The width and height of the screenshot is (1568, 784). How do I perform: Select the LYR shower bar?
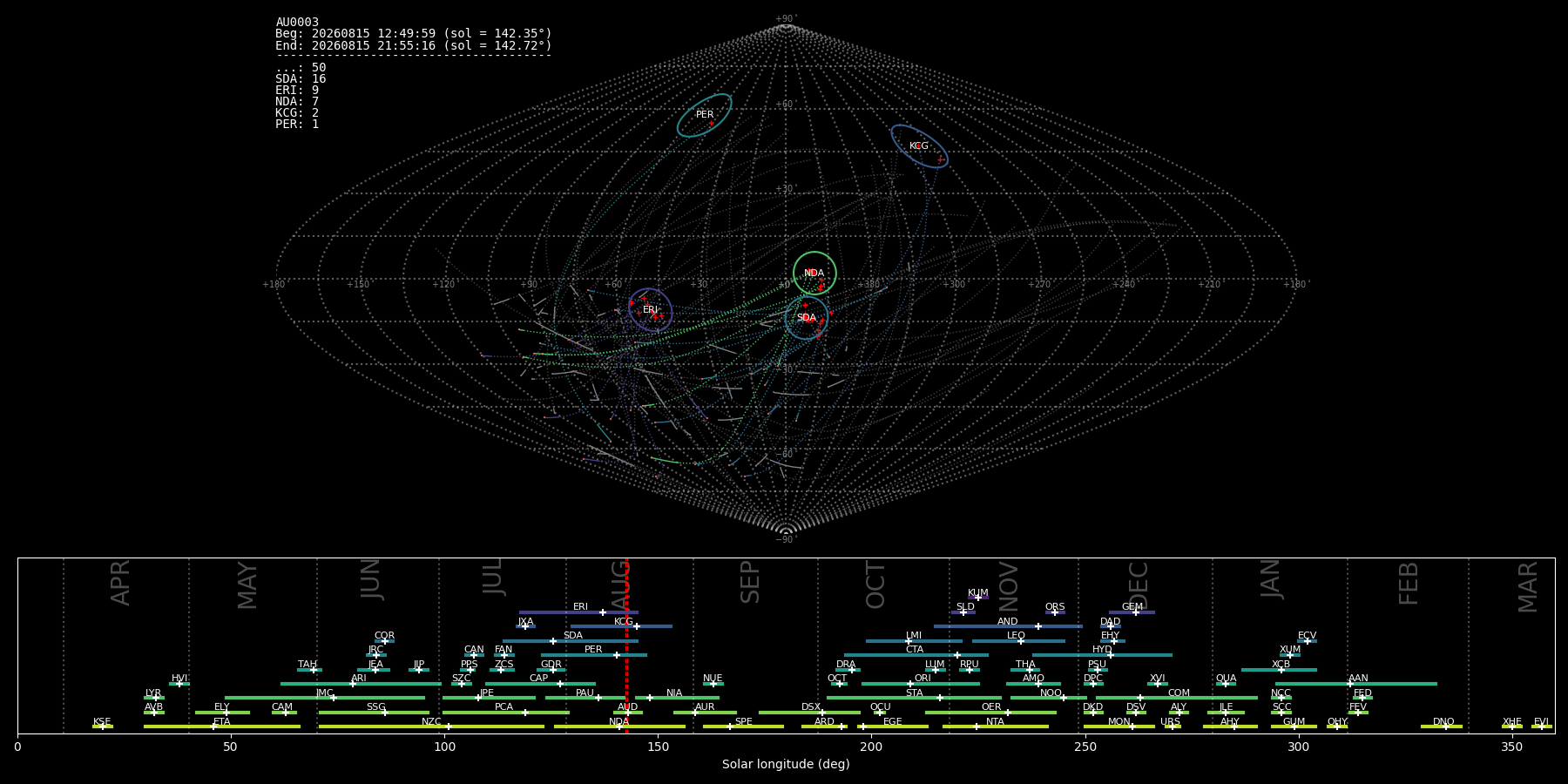(x=154, y=698)
